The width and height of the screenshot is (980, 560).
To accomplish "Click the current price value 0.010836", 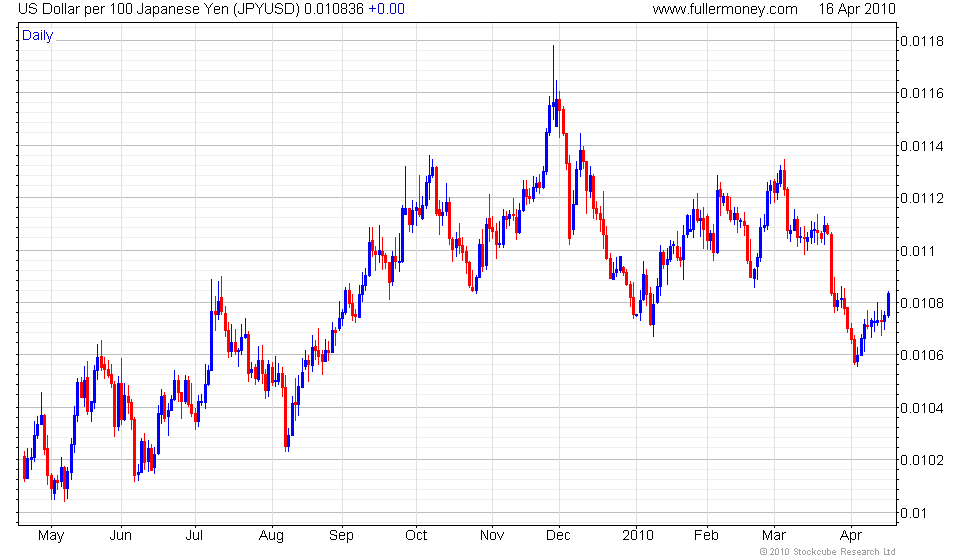I will point(334,9).
